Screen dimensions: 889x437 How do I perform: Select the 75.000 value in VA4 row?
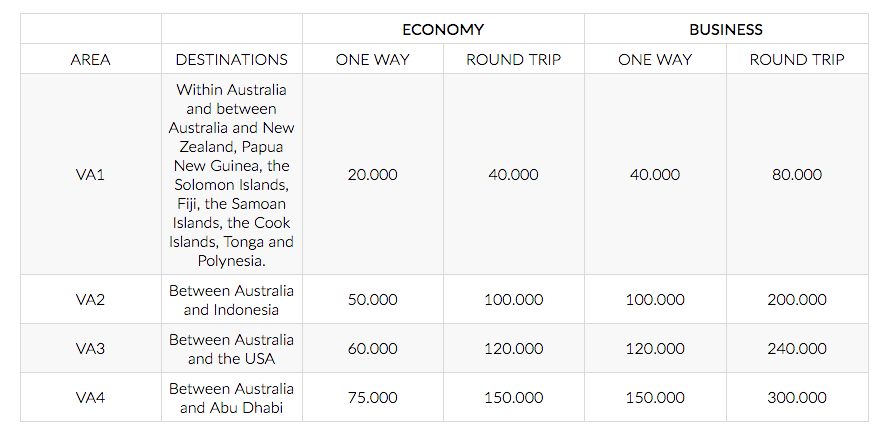coord(372,397)
